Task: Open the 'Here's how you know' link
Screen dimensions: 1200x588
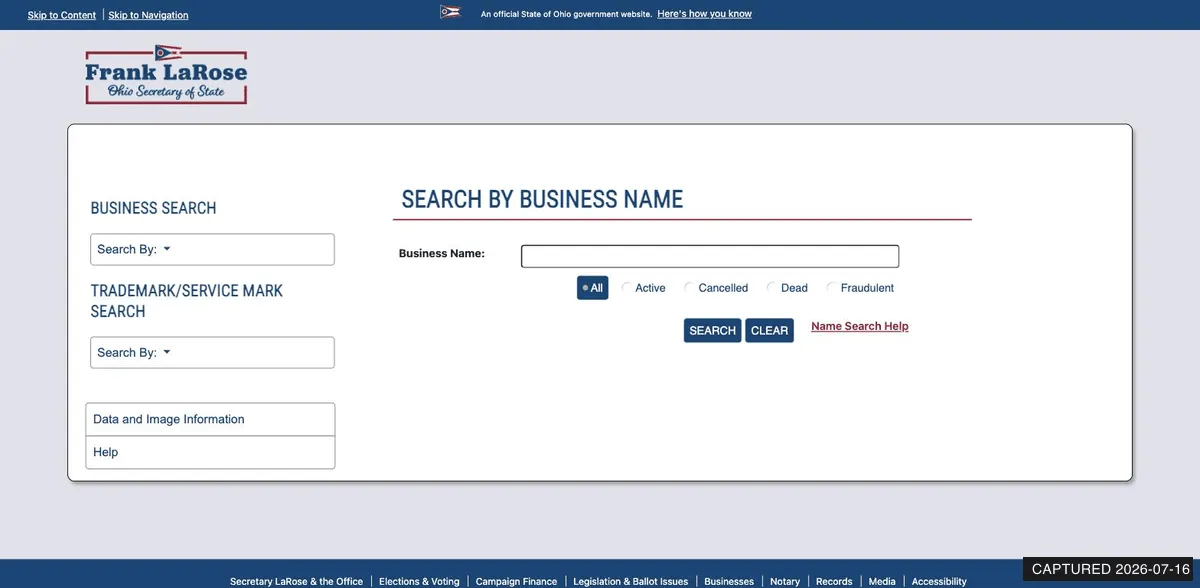Action: pyautogui.click(x=705, y=14)
